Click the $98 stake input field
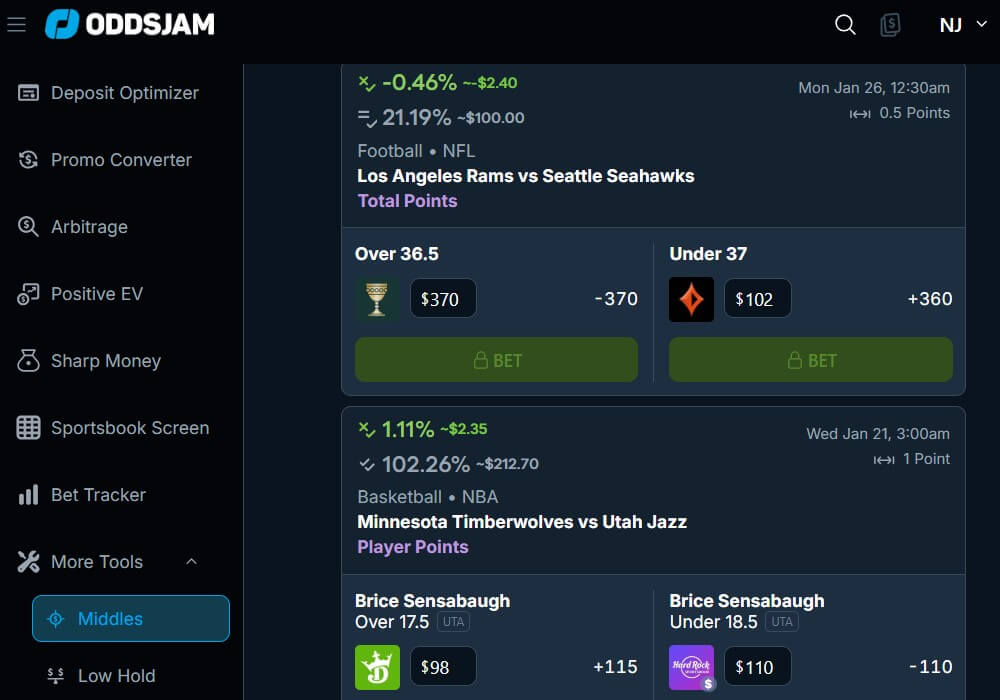 [443, 666]
